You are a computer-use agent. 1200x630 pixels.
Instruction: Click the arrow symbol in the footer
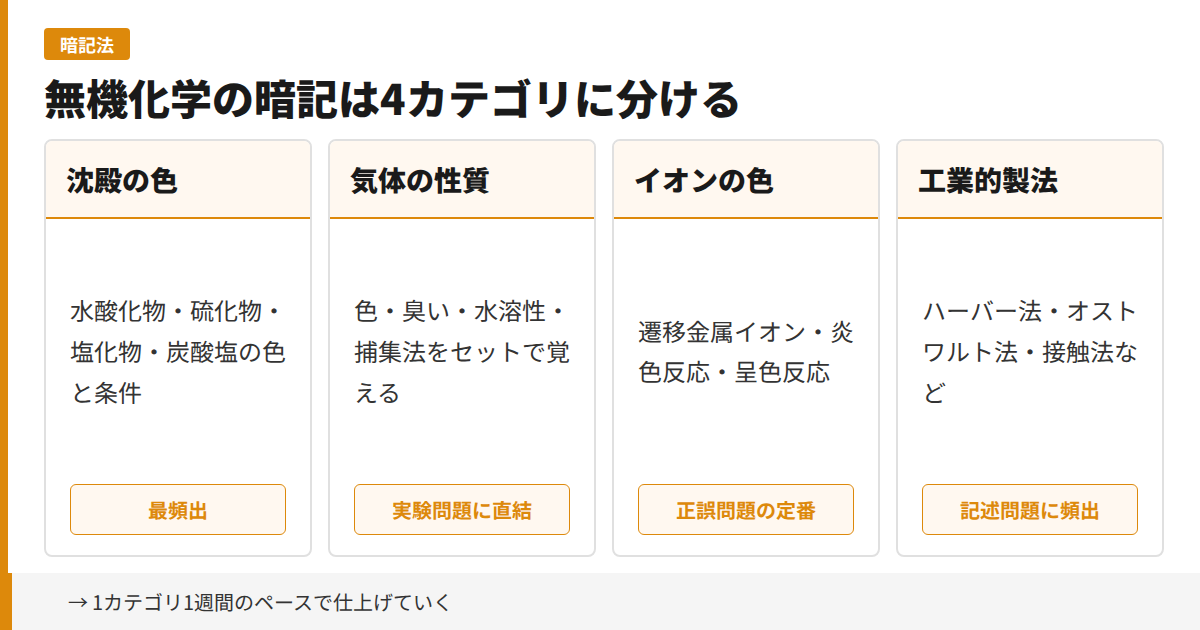[77, 602]
